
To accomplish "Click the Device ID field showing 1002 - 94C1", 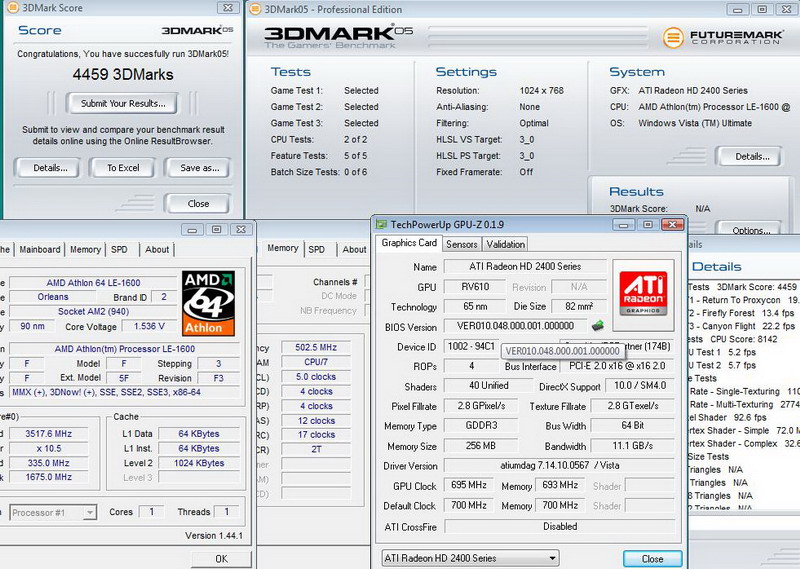I will (x=471, y=347).
